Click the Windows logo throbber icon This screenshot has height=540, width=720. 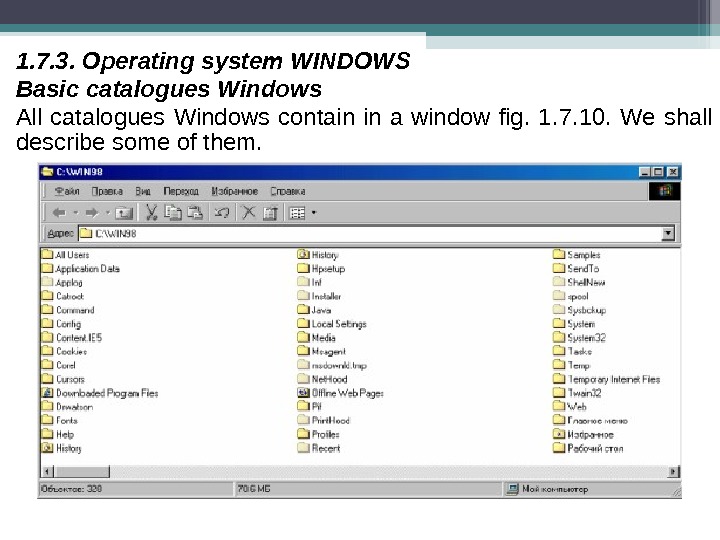point(664,191)
